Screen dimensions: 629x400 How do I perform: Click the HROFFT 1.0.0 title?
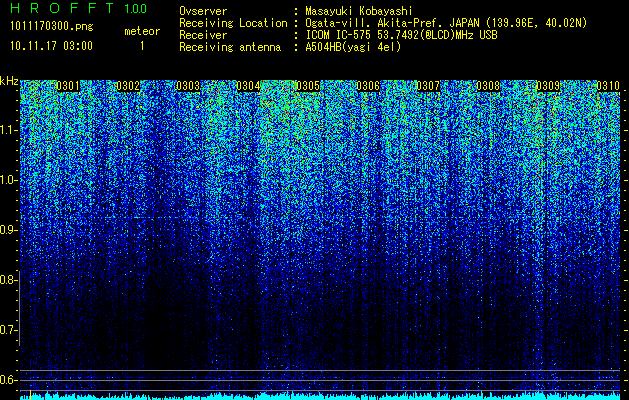click(x=78, y=8)
